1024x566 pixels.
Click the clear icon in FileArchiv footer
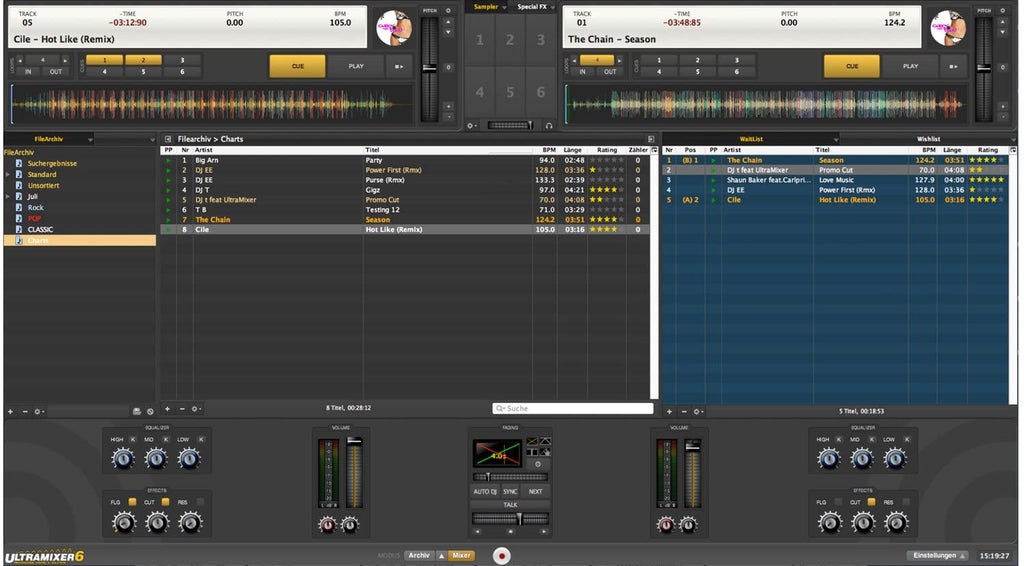click(150, 411)
